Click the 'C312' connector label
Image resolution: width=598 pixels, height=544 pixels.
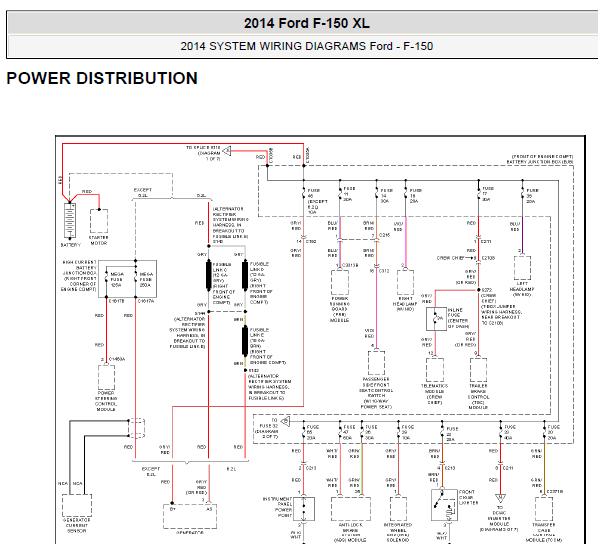pos(384,271)
